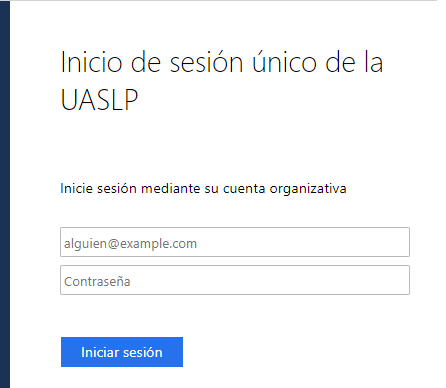The width and height of the screenshot is (446, 388).
Task: Click the alguien@example.com placeholder text
Action: 130,244
